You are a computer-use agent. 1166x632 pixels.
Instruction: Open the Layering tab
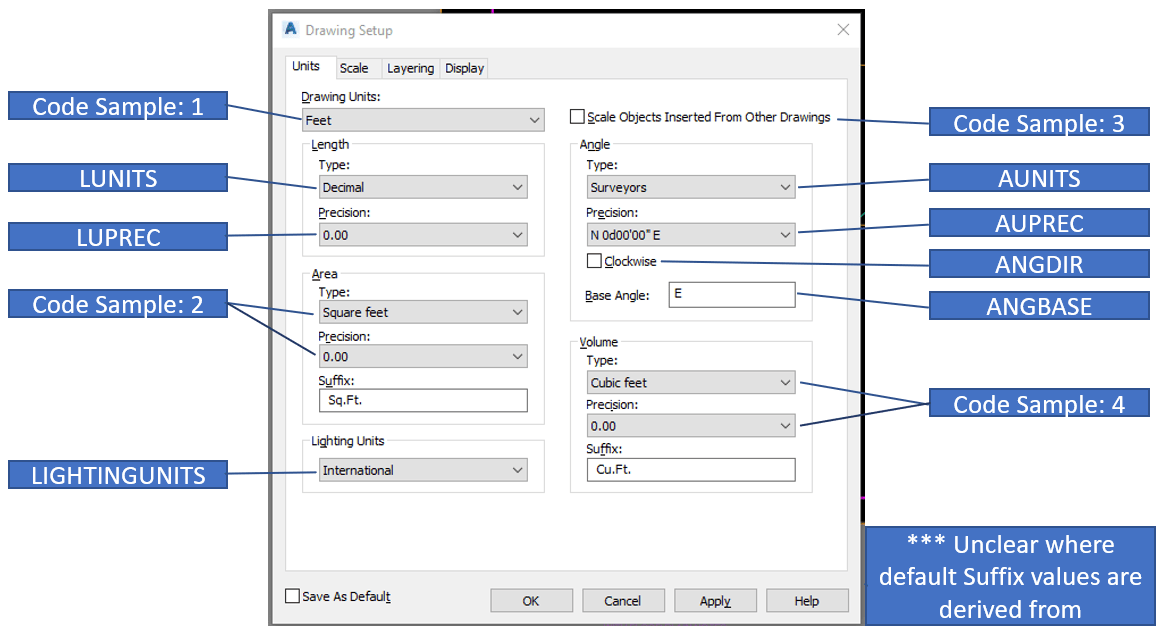click(x=410, y=68)
